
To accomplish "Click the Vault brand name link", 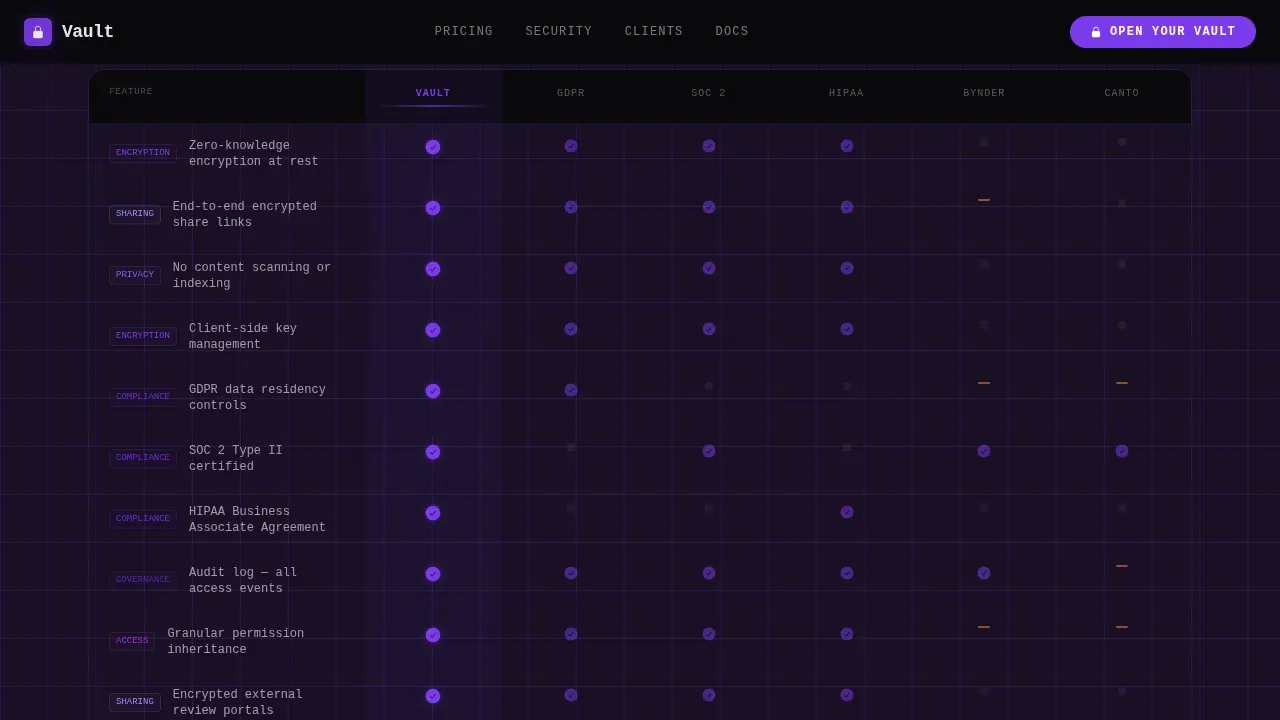I will (x=88, y=32).
